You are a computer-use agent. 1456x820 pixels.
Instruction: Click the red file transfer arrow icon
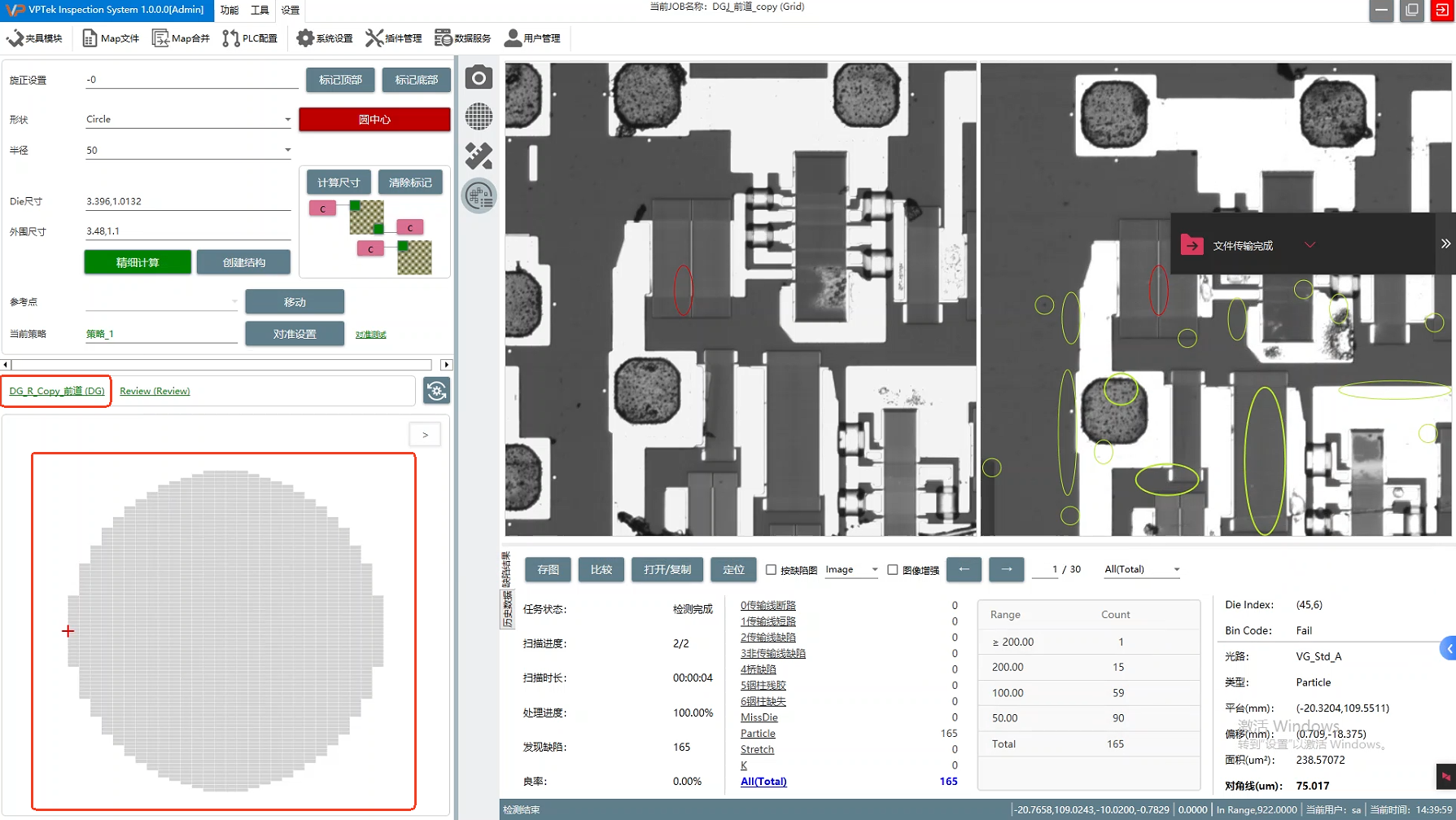click(1192, 245)
